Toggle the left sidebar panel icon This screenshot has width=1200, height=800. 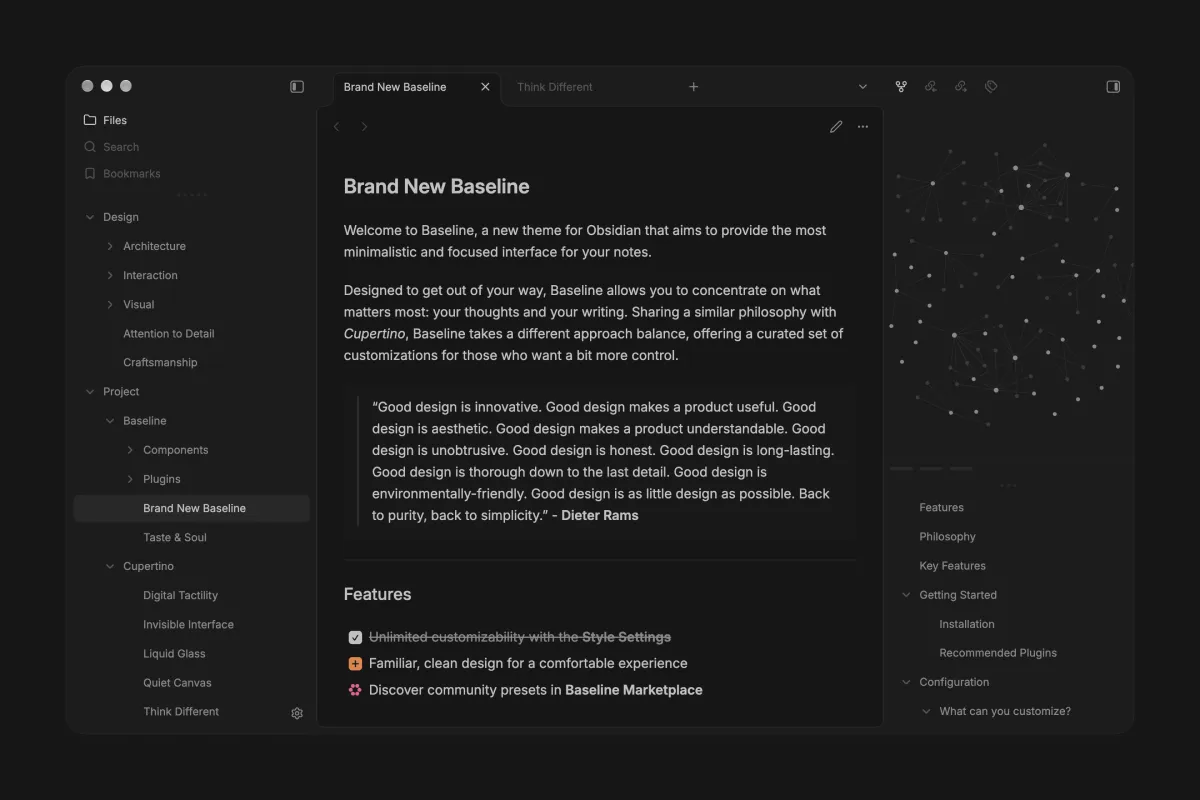click(297, 87)
